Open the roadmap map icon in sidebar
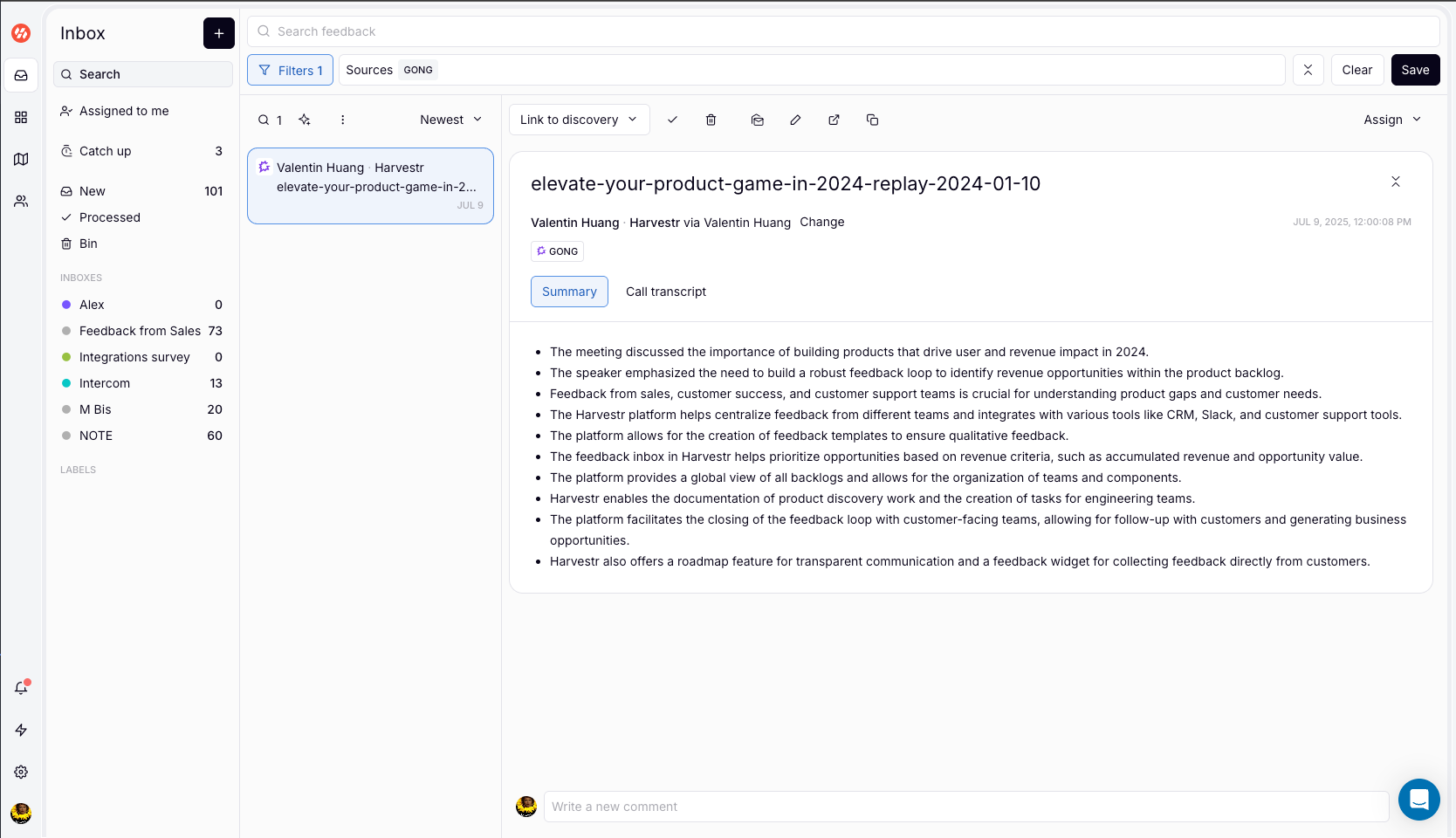This screenshot has width=1456, height=838. click(21, 159)
